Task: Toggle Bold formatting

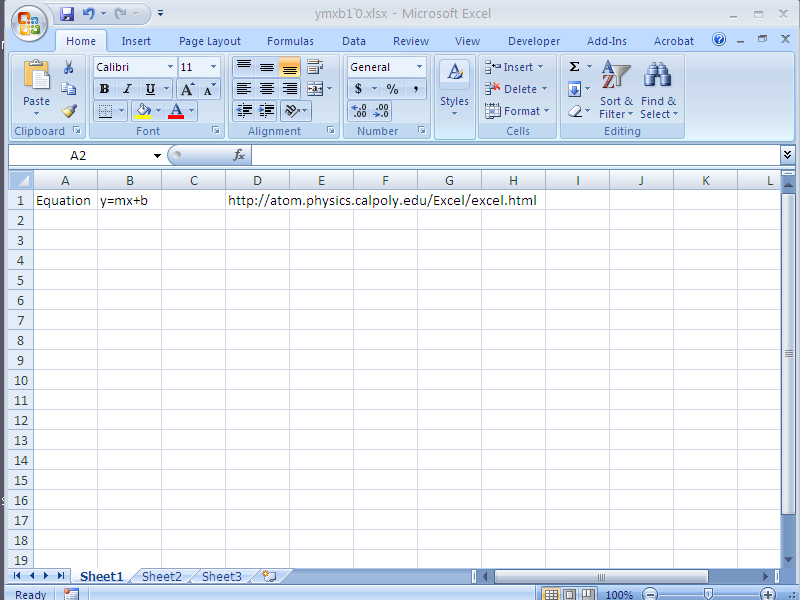Action: click(x=104, y=89)
